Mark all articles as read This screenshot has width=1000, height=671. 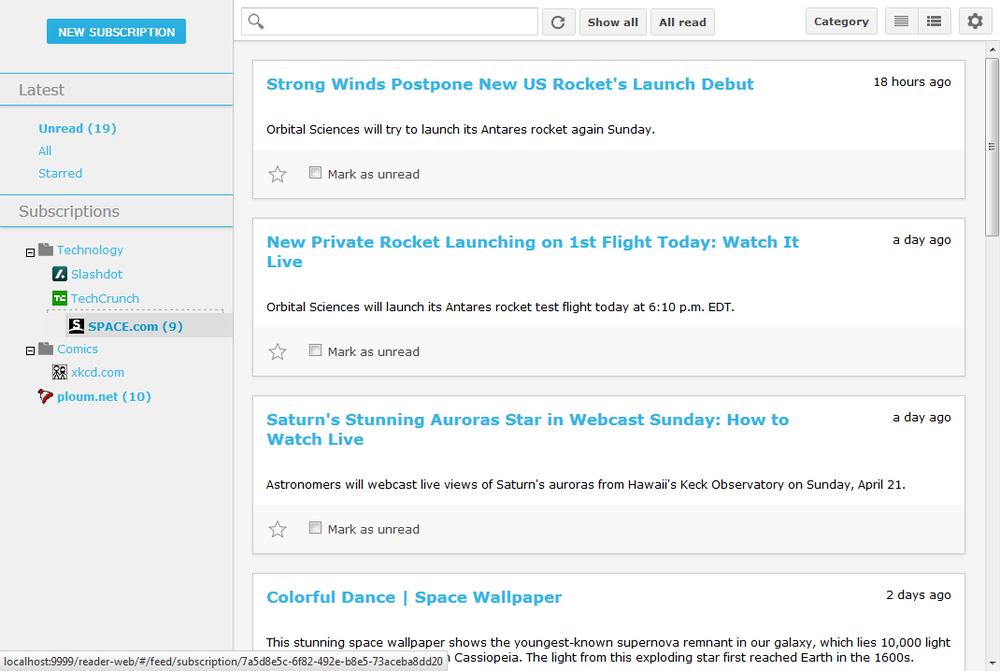click(682, 21)
